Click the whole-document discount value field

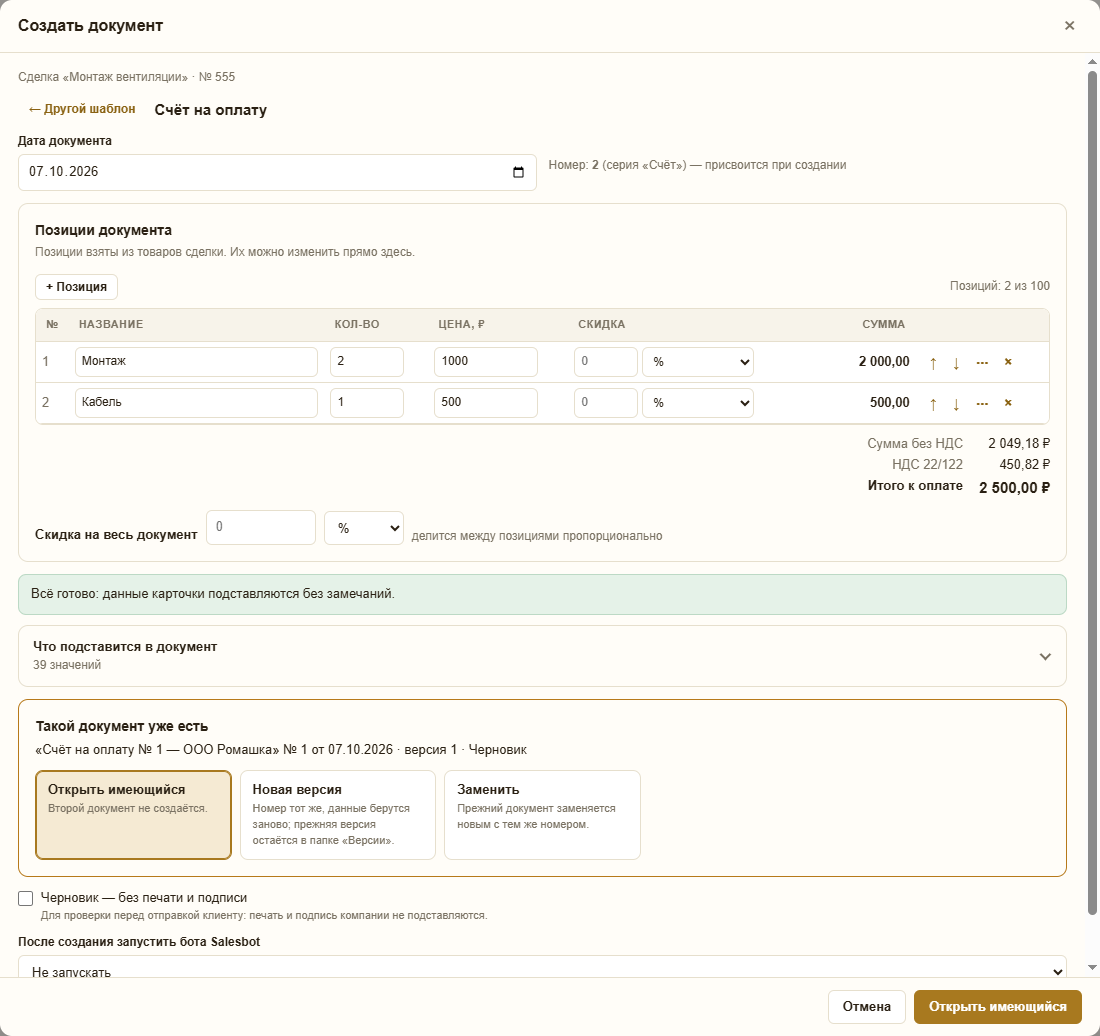coord(261,527)
